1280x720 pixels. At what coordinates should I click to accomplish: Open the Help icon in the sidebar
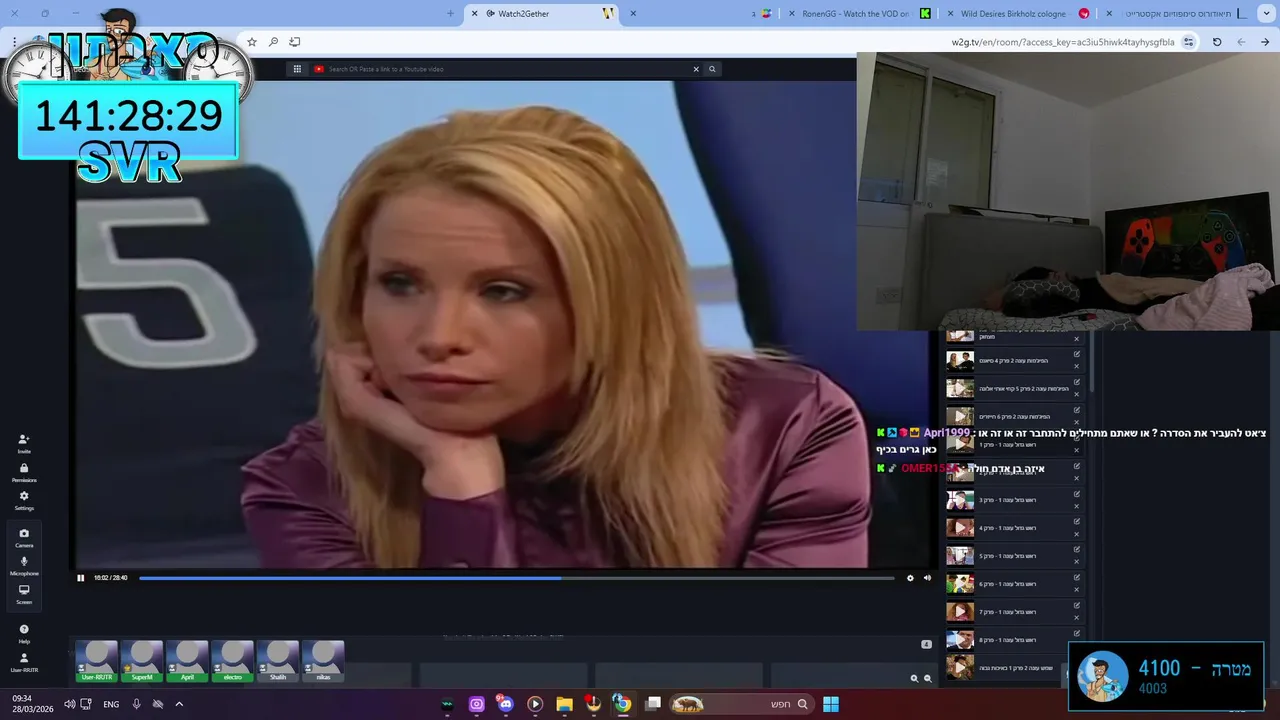coord(24,633)
